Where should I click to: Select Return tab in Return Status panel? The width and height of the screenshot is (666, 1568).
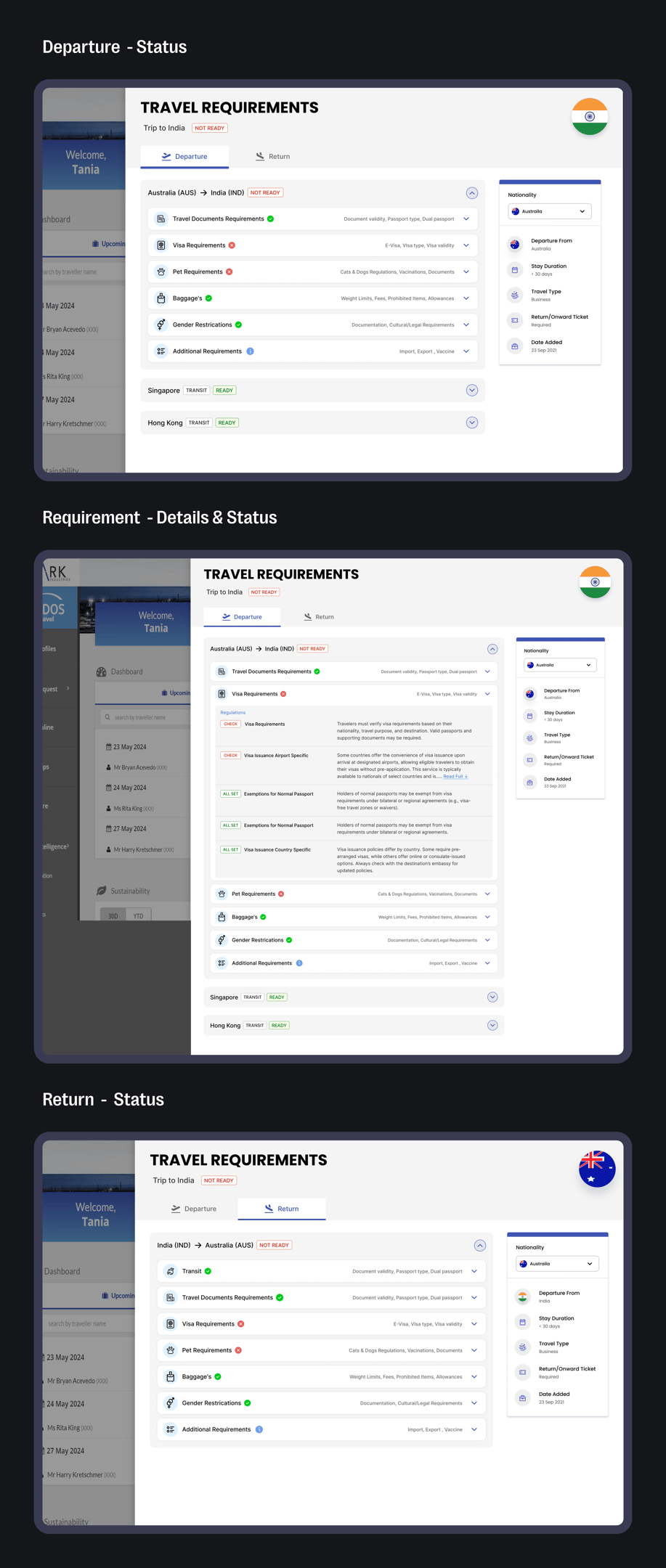tap(282, 1209)
